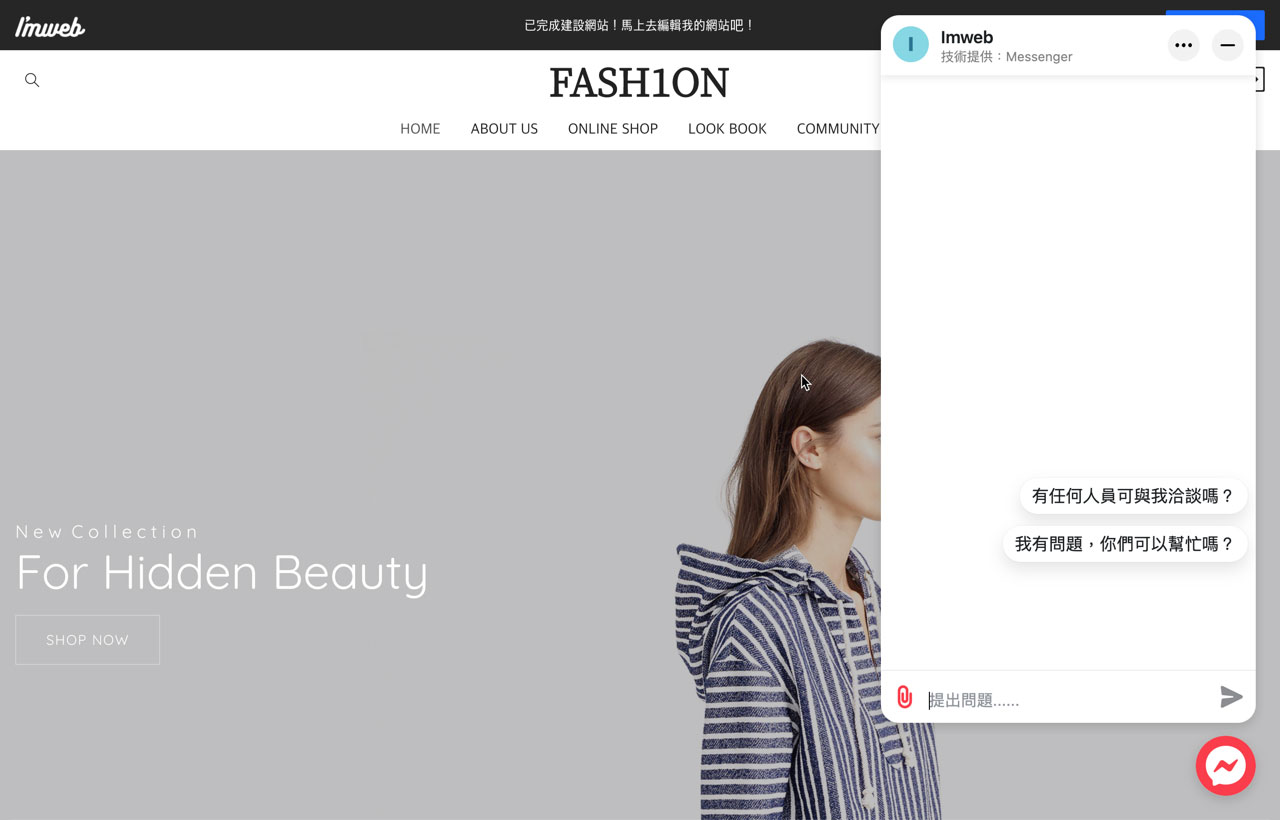Open the ONLINE SHOP menu

[x=613, y=129]
